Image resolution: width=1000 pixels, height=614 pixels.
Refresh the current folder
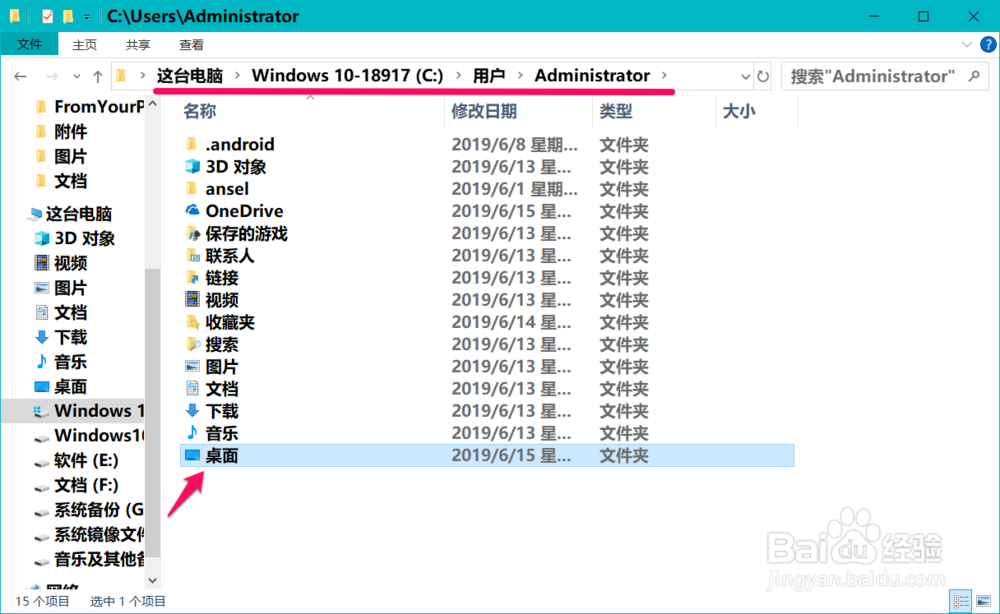(763, 77)
